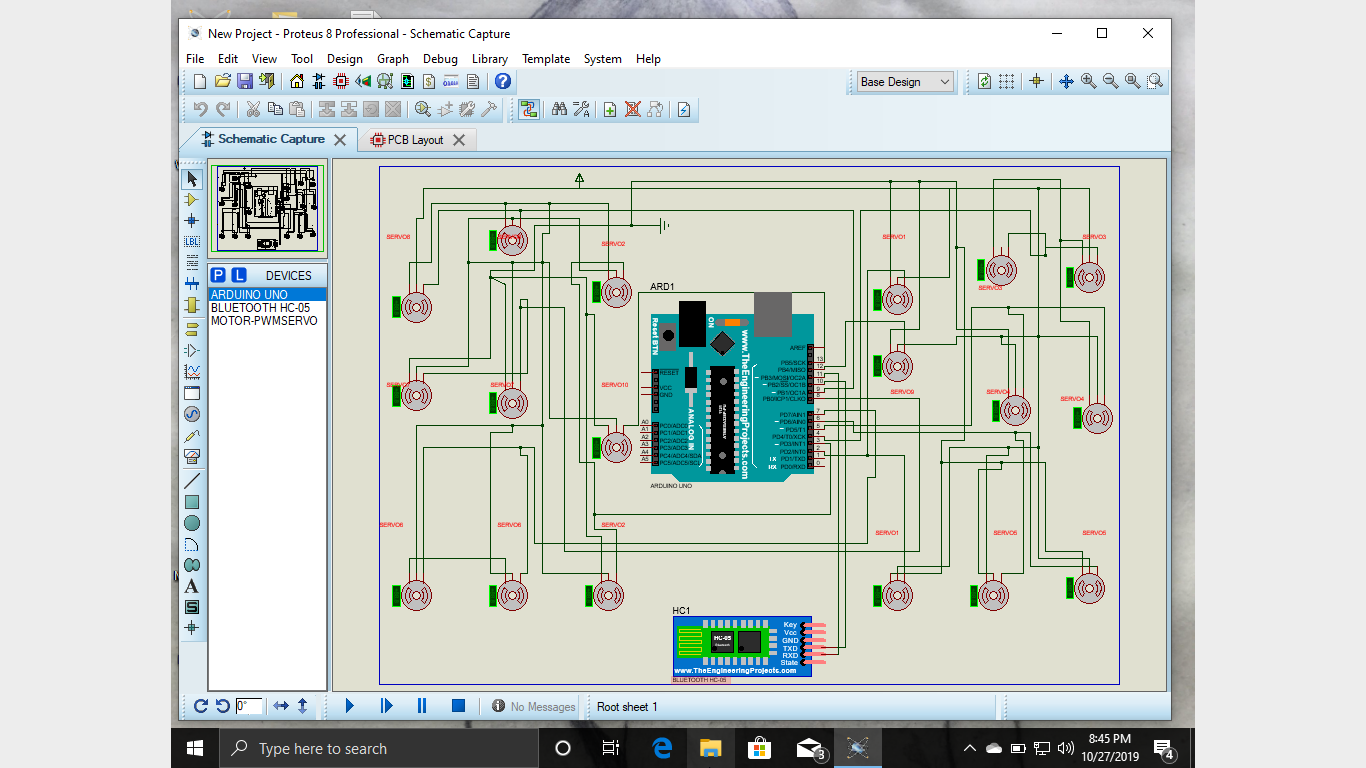Select Component Mode tool
This screenshot has height=768, width=1366.
pyautogui.click(x=192, y=200)
